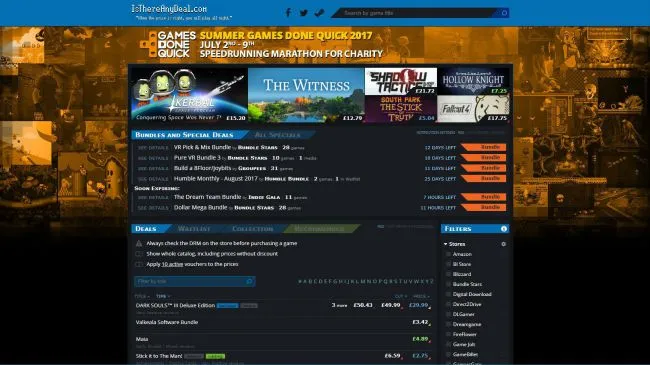Image resolution: width=650 pixels, height=365 pixels.
Task: Click Bundle button for VR Pick & Mix
Action: tap(484, 147)
